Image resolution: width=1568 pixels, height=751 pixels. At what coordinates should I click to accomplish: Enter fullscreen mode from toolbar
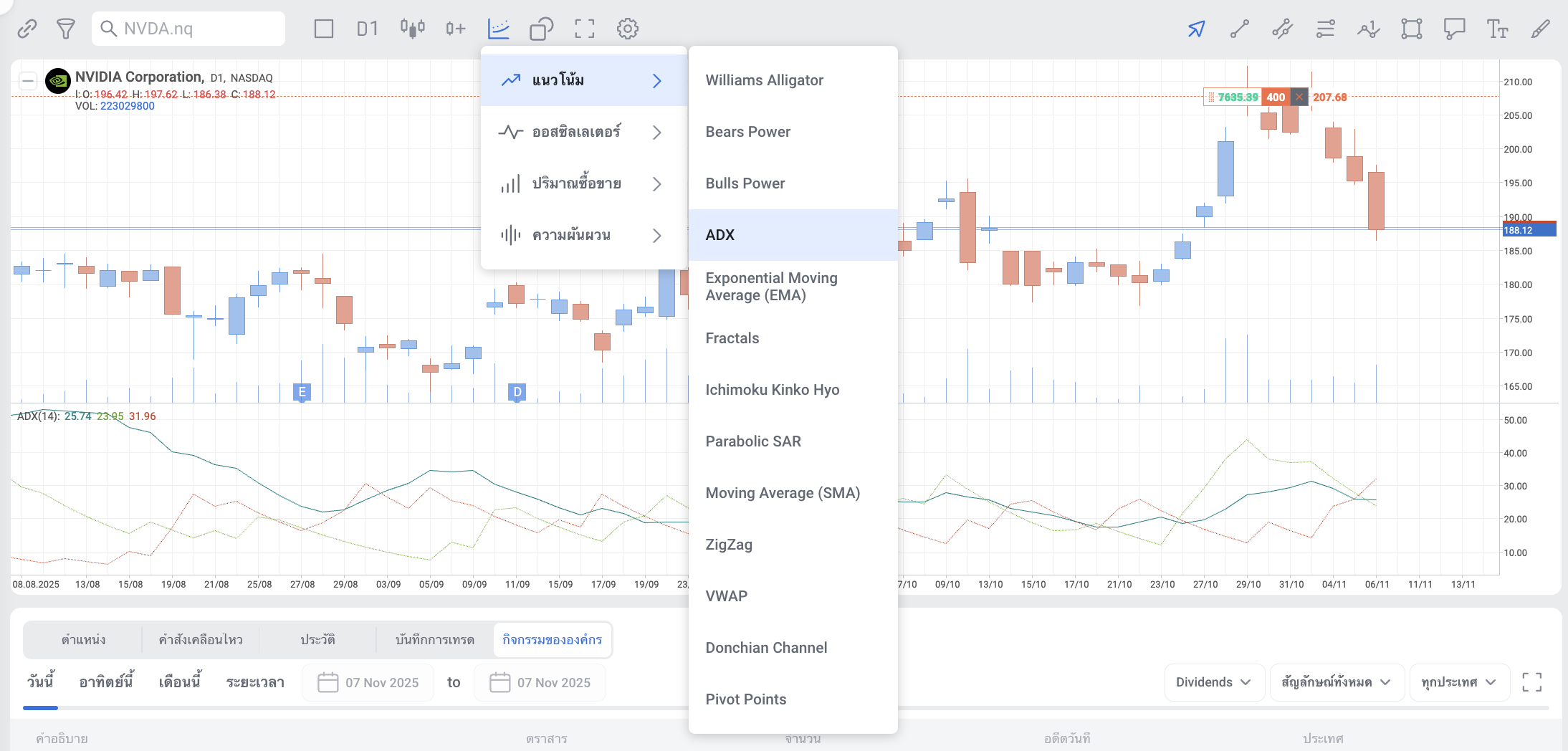click(x=585, y=29)
